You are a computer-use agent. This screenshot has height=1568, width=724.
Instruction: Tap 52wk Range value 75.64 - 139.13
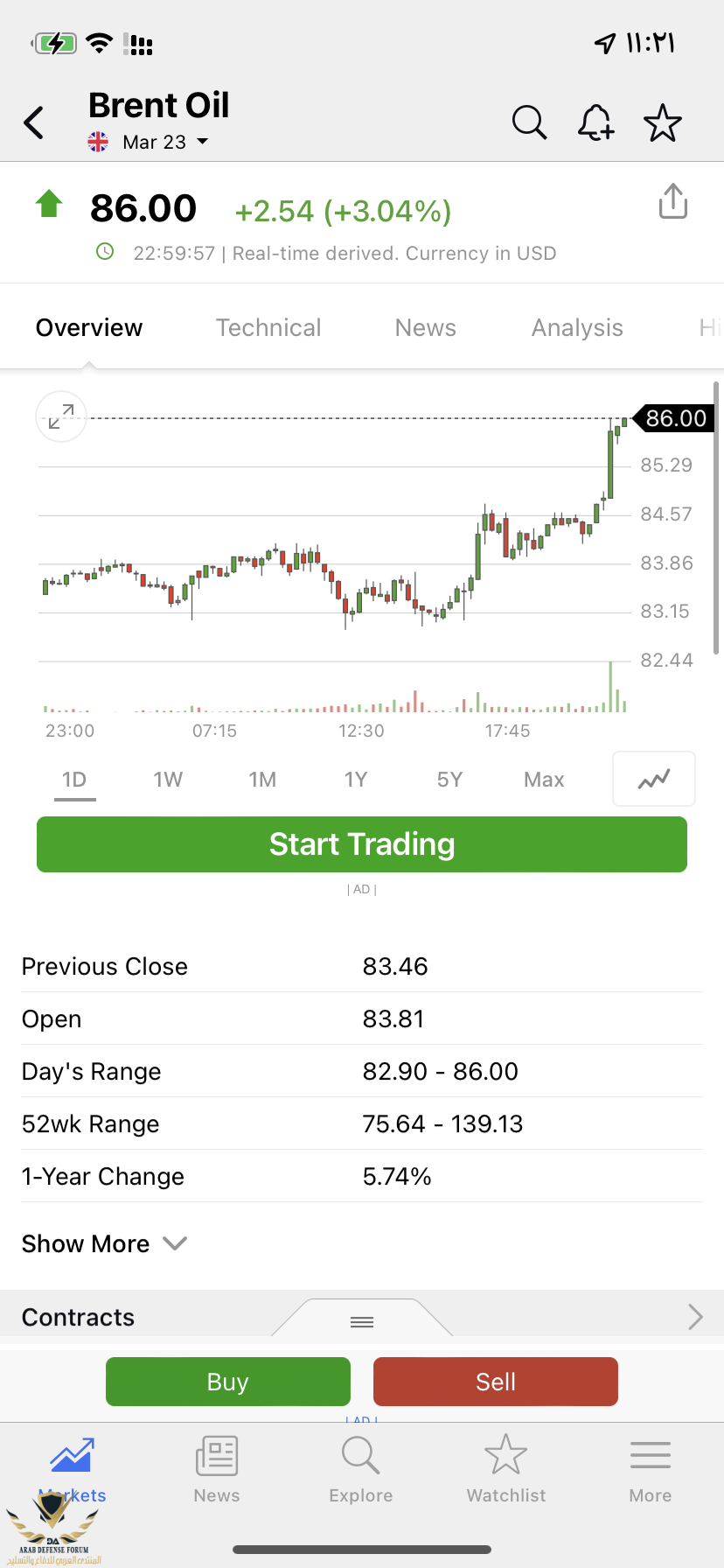(442, 1123)
